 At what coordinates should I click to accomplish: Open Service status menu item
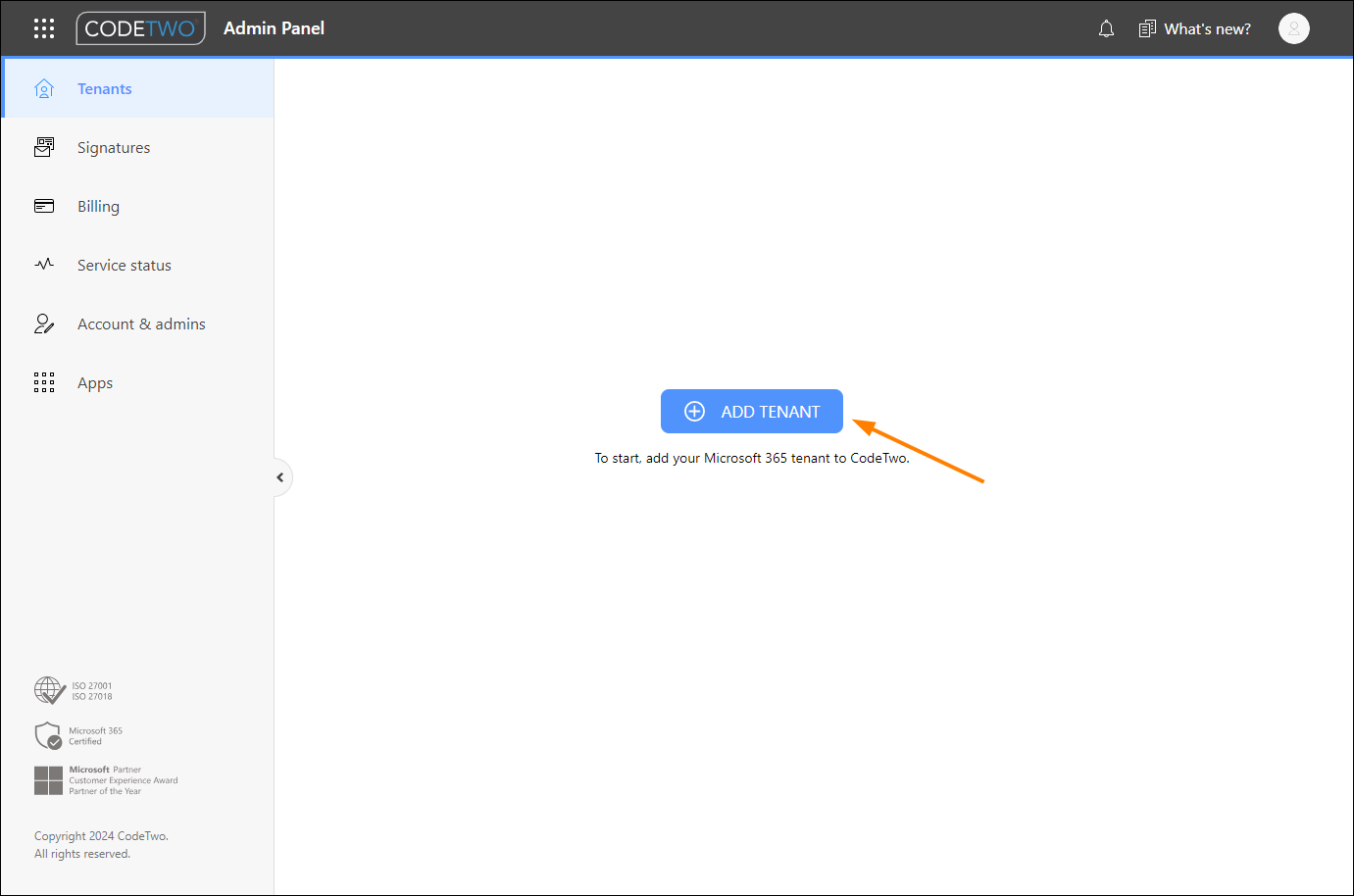(138, 265)
